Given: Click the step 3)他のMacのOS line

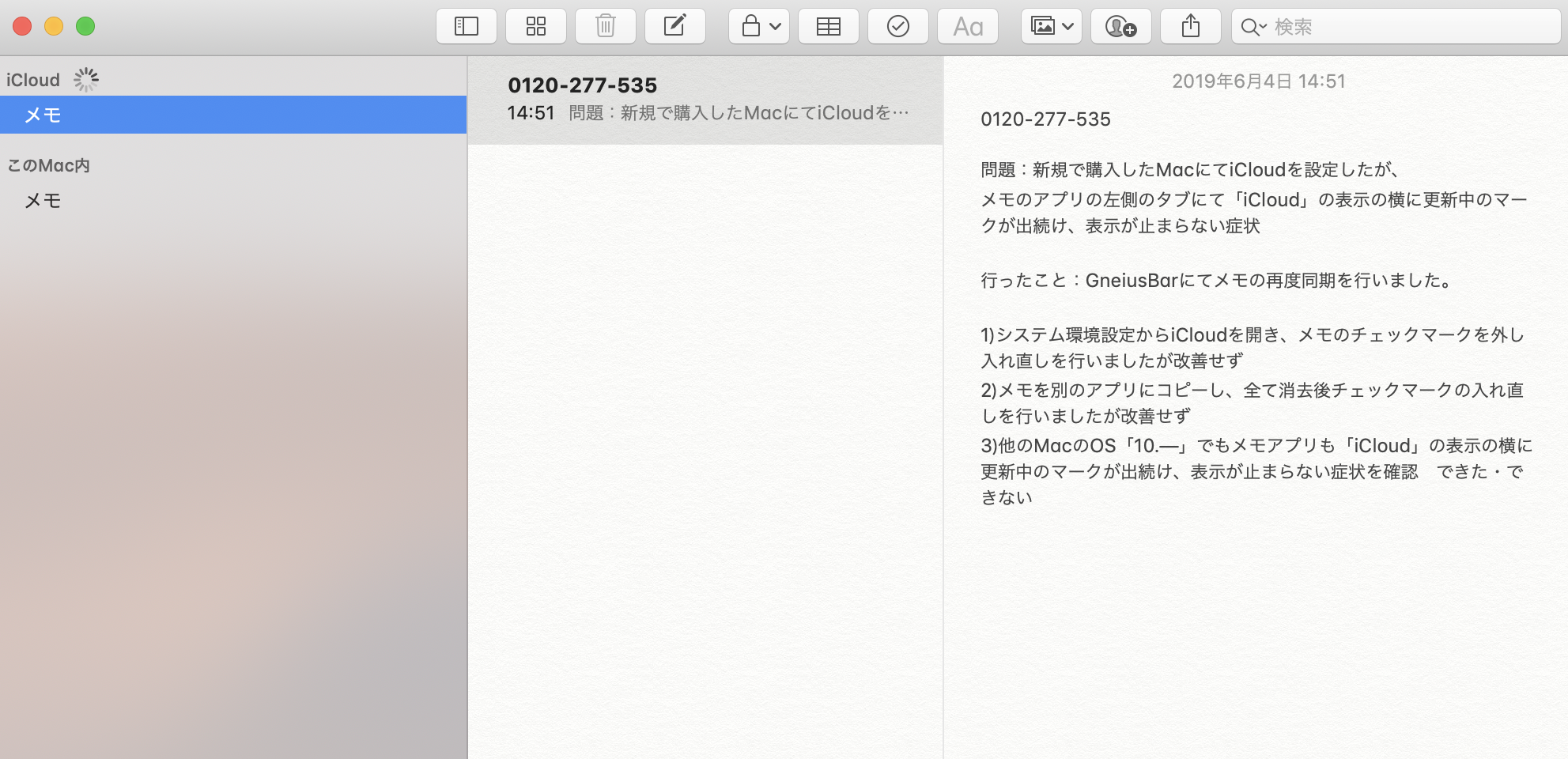Looking at the screenshot, I should coord(1256,471).
